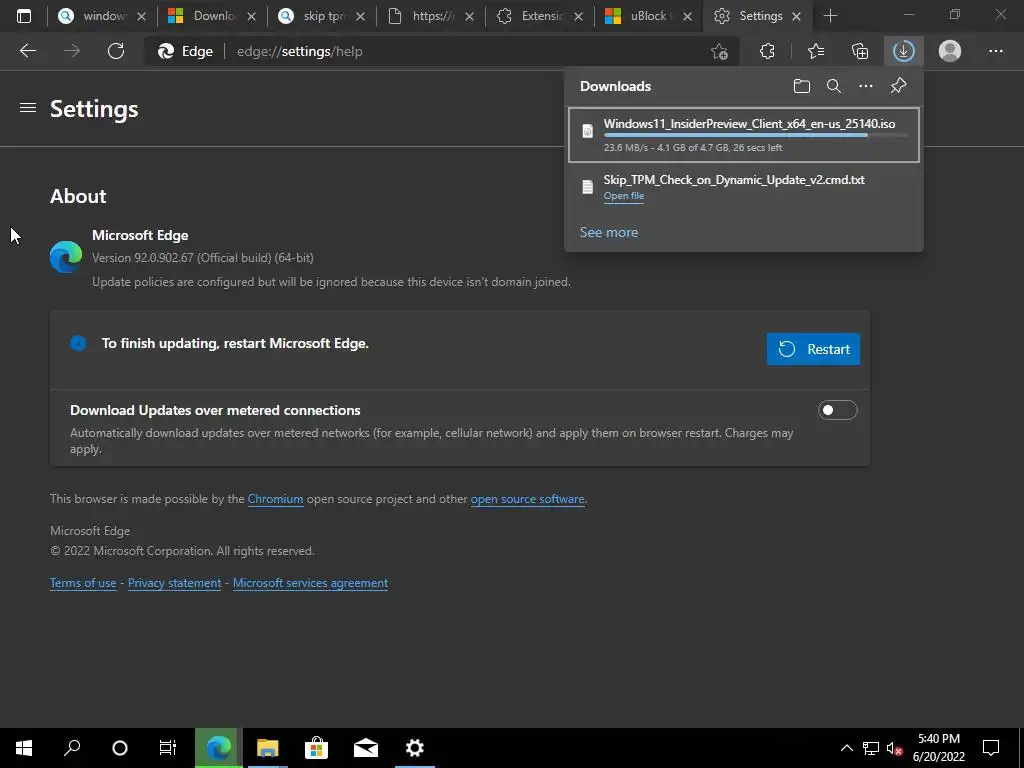Open the muted volume icon in tray

point(894,748)
